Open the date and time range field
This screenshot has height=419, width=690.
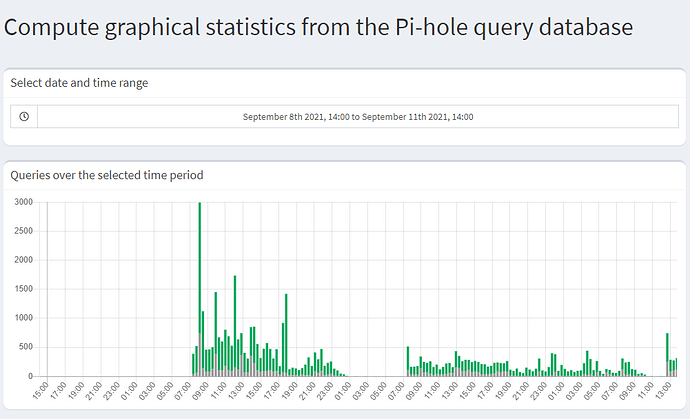point(358,117)
